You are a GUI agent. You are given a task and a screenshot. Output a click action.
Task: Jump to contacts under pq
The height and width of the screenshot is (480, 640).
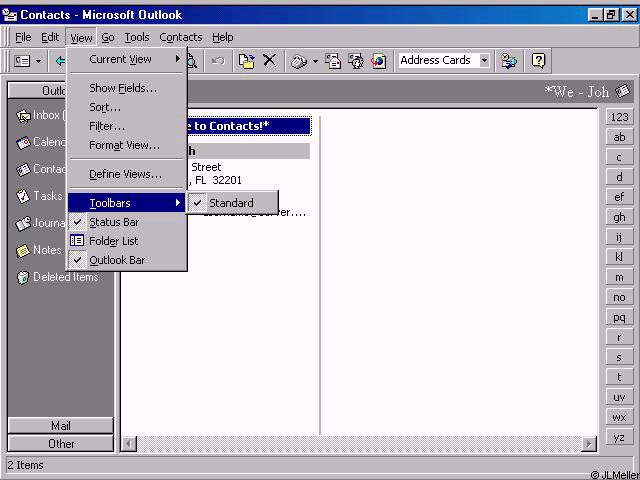tap(619, 317)
